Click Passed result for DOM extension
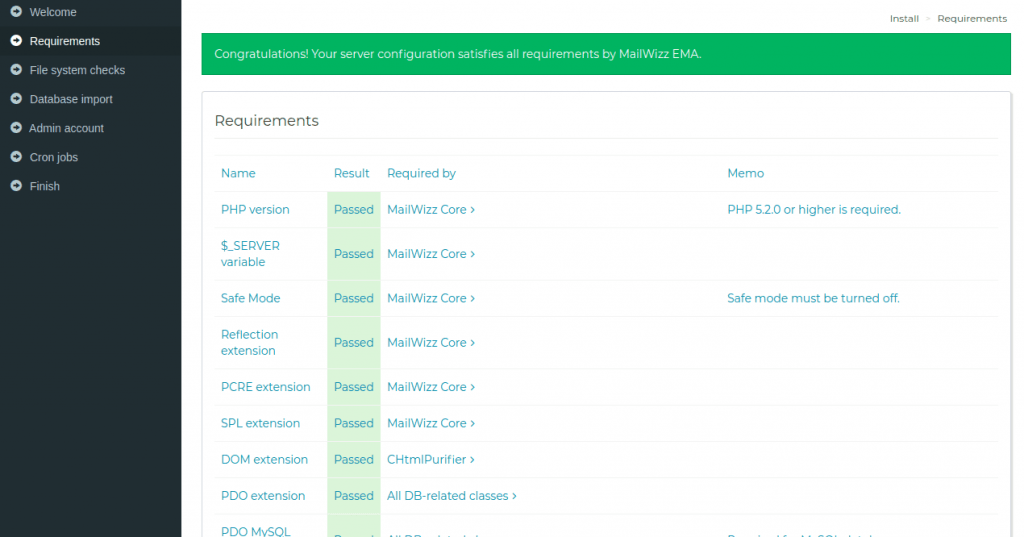This screenshot has height=537, width=1024. click(x=353, y=459)
